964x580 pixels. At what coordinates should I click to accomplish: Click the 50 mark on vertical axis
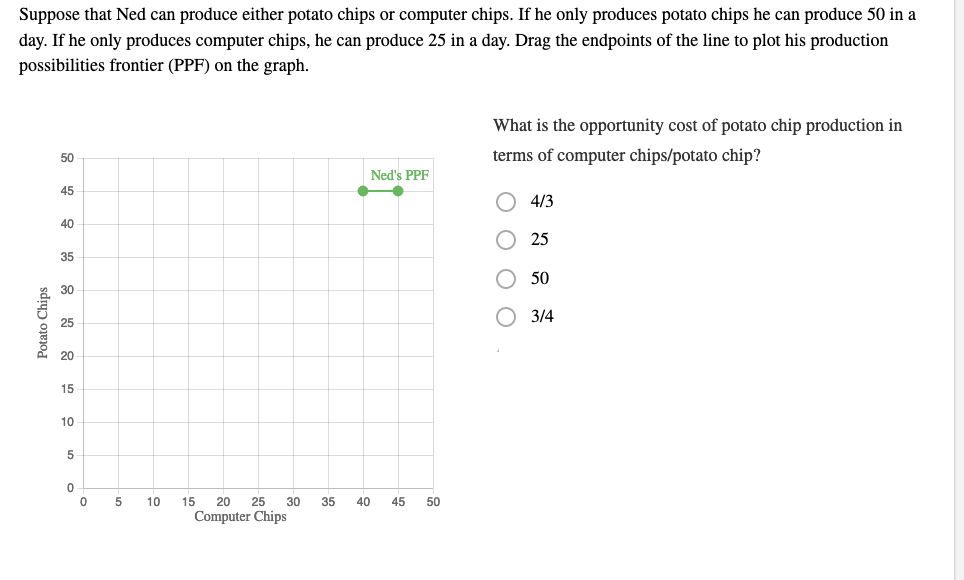(x=68, y=157)
